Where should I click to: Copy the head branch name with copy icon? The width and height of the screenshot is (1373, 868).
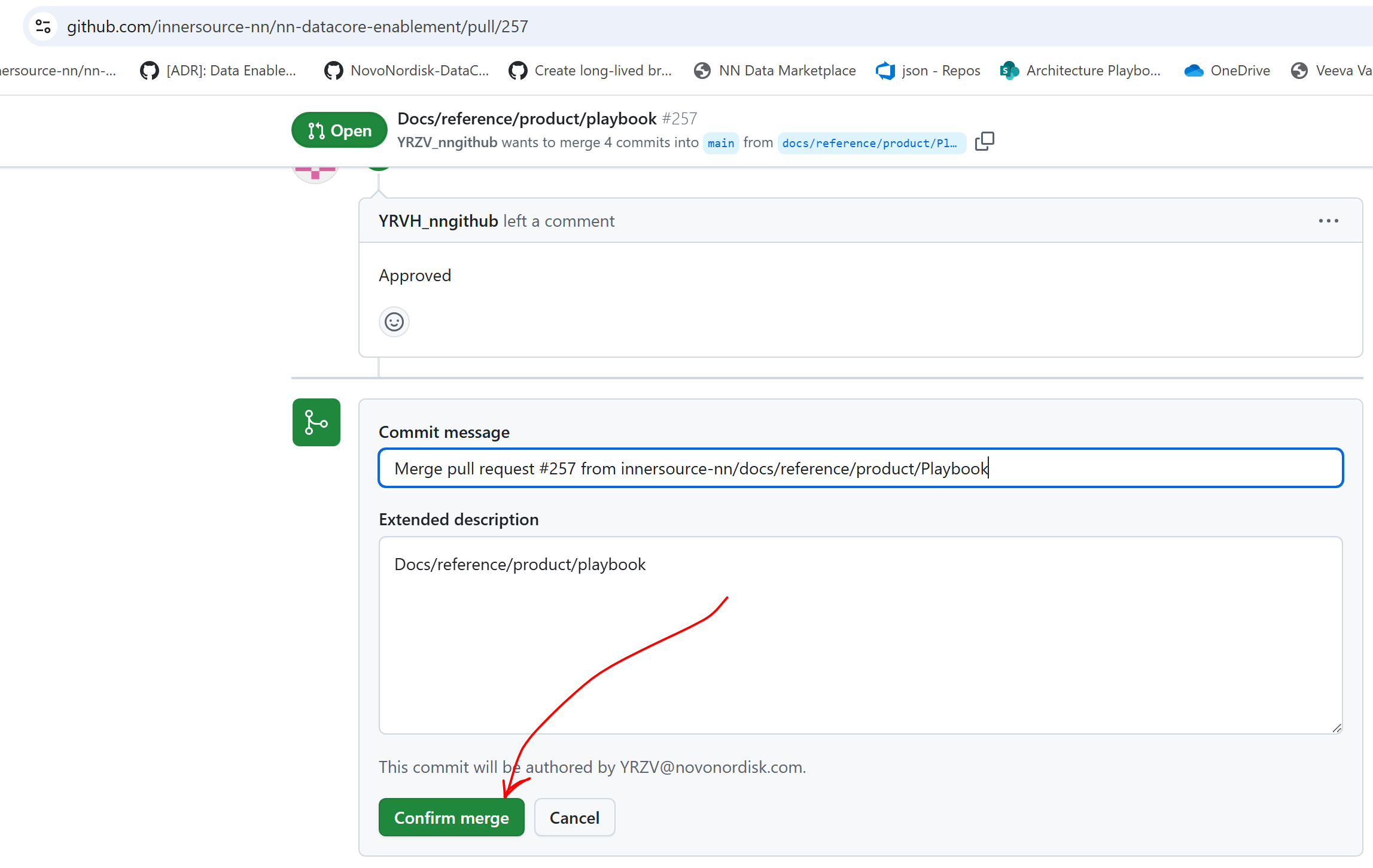coord(985,142)
